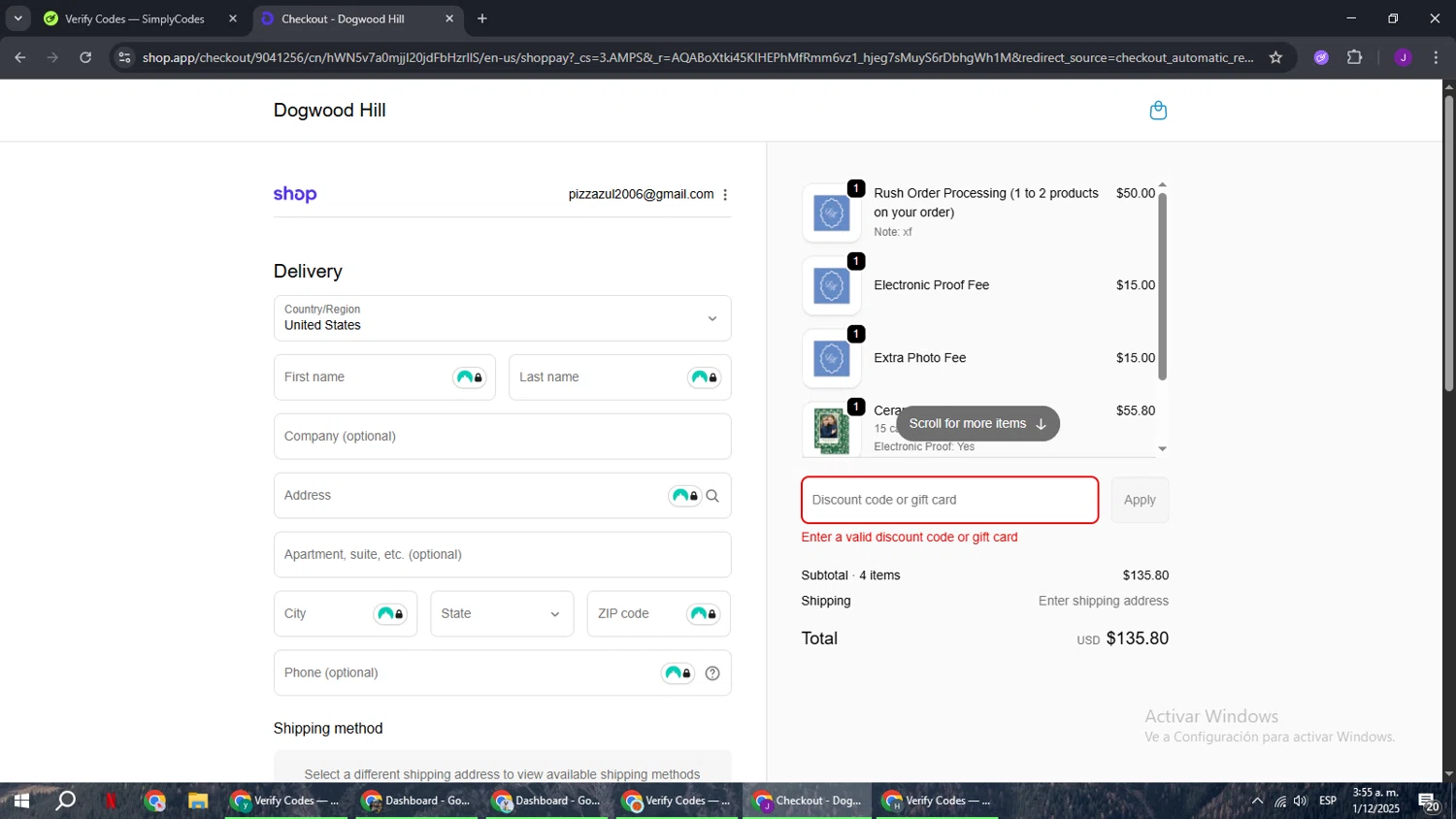1456x819 pixels.
Task: Click autofill icon in Phone field
Action: [678, 673]
